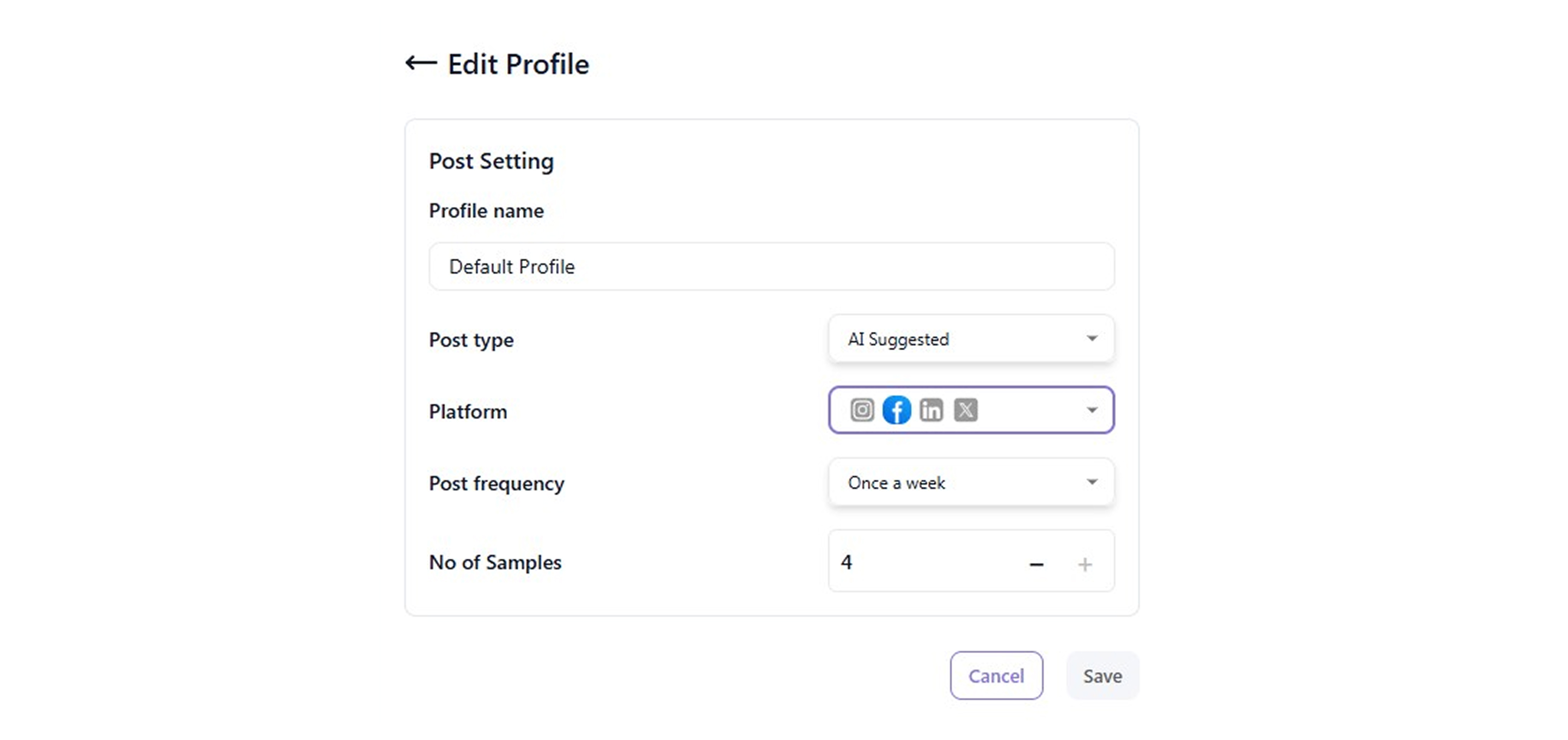Click the Post Setting section heading
Screen dimensions: 1568x740
[x=491, y=161]
